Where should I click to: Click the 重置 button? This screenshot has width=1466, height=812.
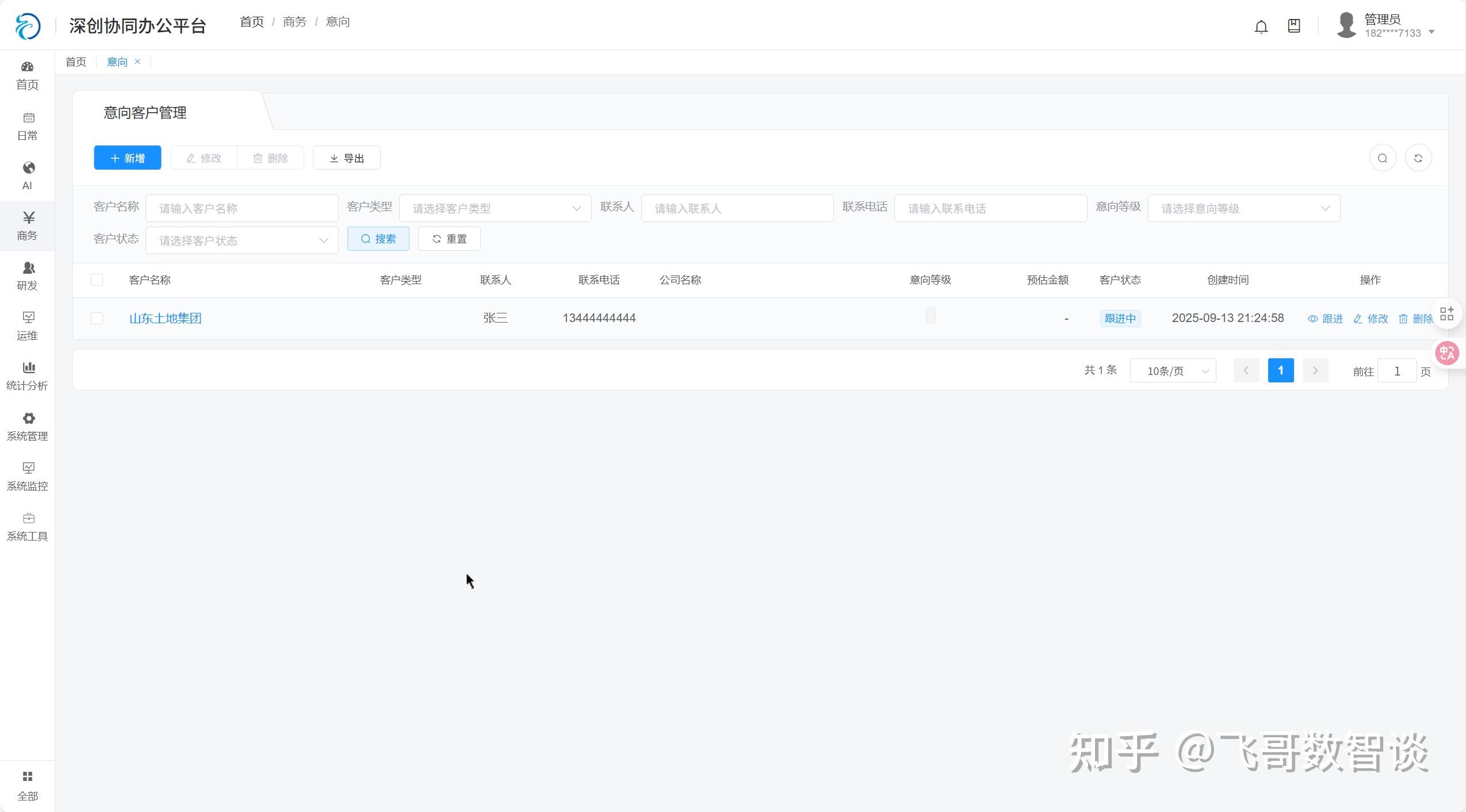[x=449, y=239]
